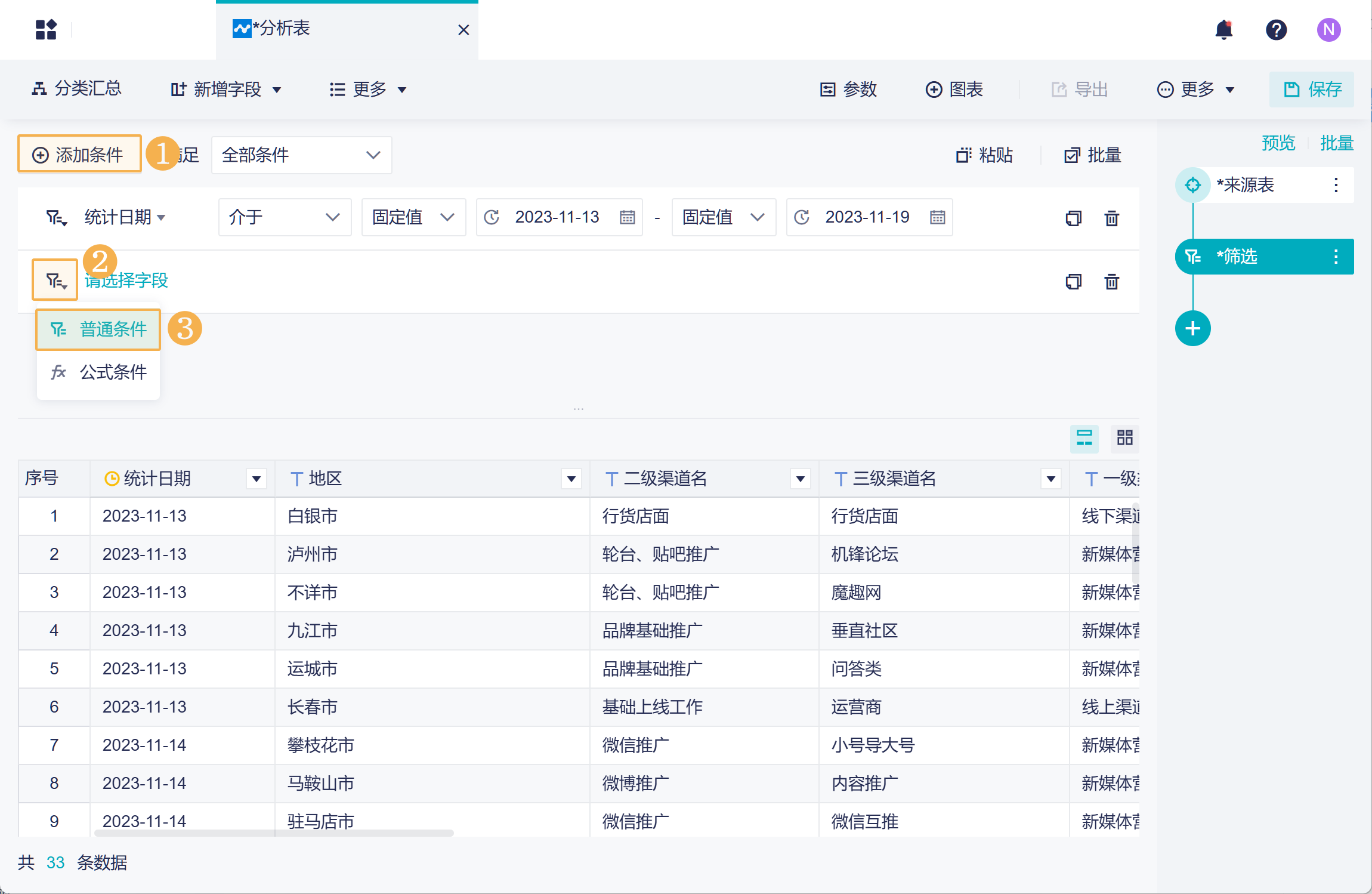
Task: Switch to the grid card view layout
Action: pos(1124,438)
